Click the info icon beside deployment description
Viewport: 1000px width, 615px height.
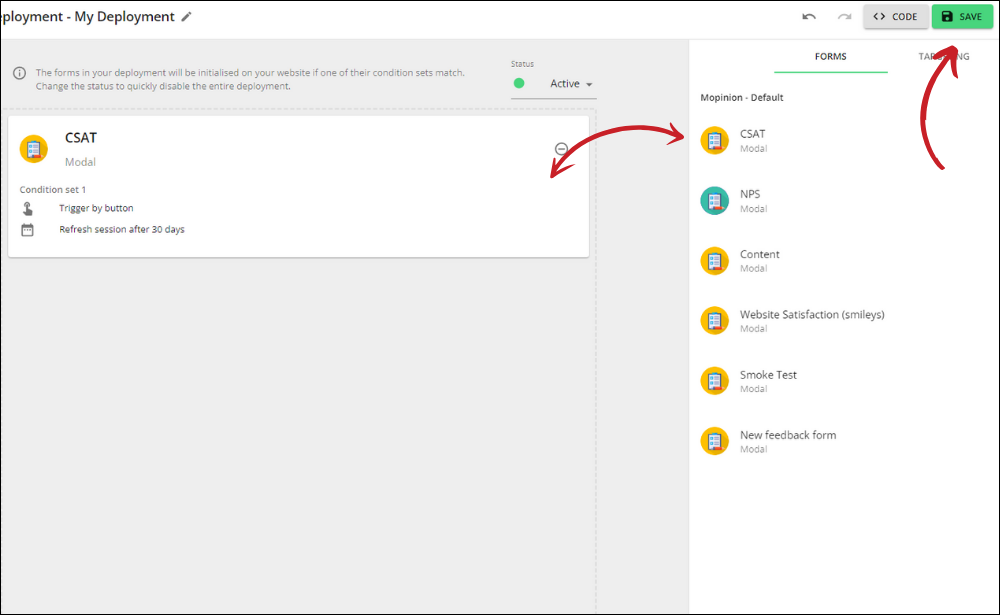19,73
